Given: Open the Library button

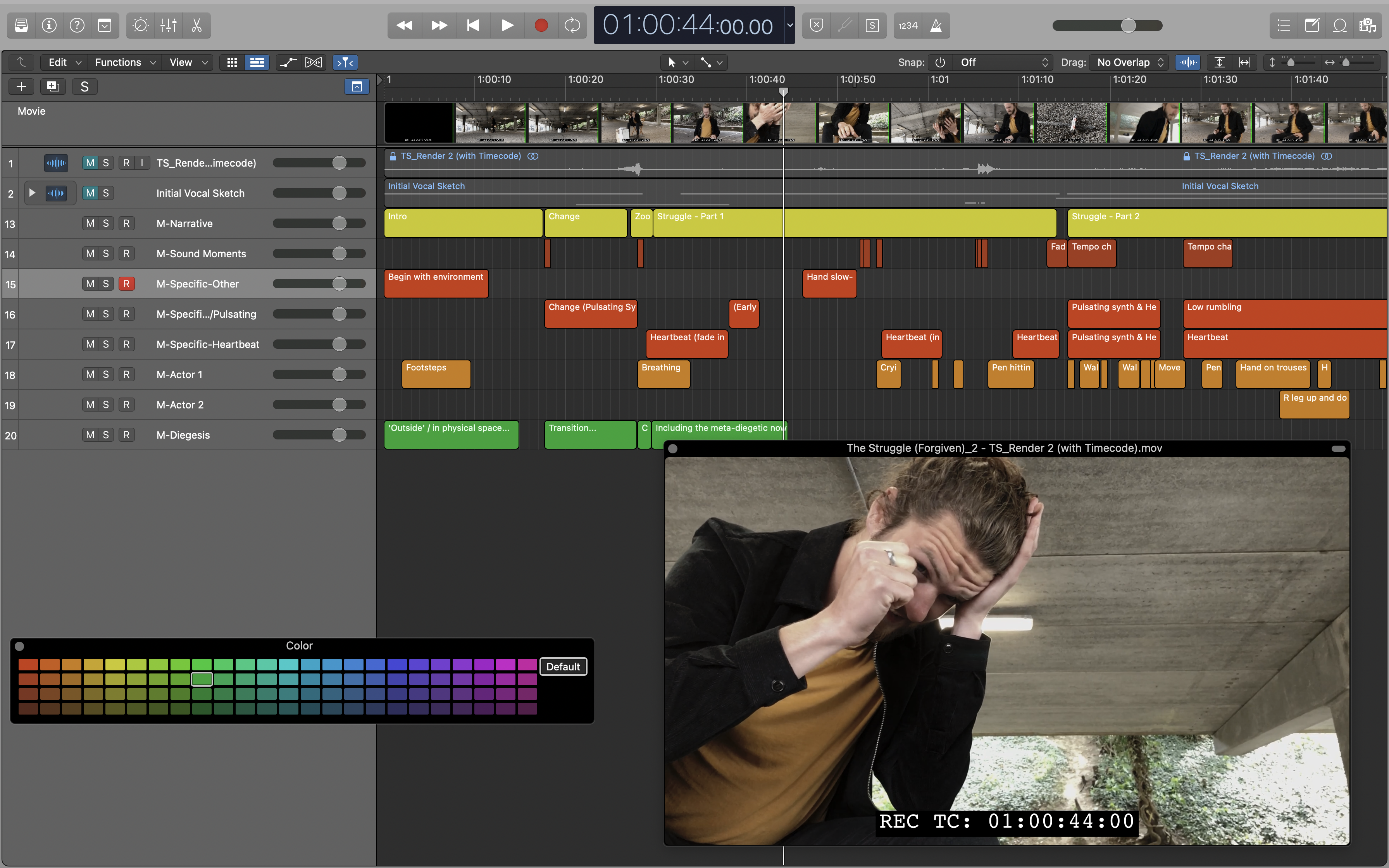Looking at the screenshot, I should [x=21, y=25].
